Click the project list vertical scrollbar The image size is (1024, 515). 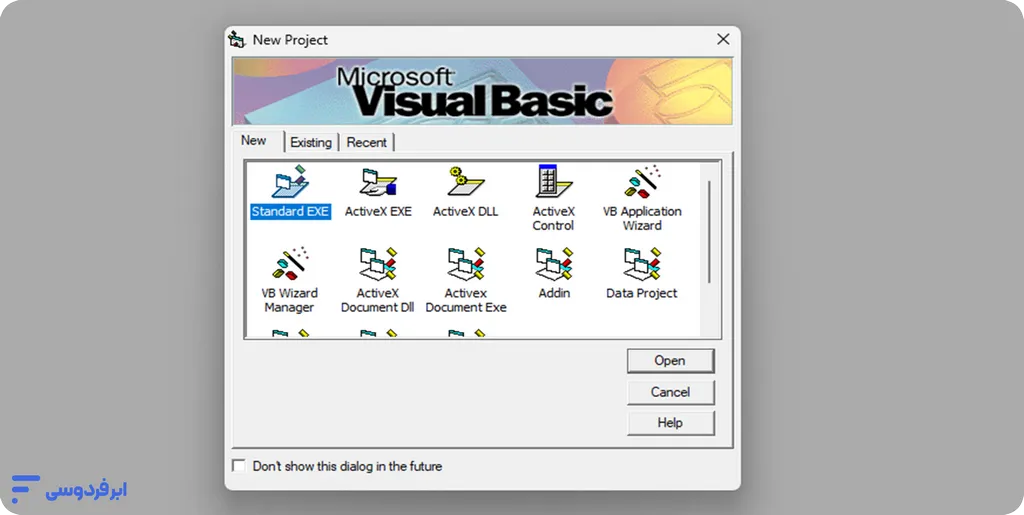709,232
